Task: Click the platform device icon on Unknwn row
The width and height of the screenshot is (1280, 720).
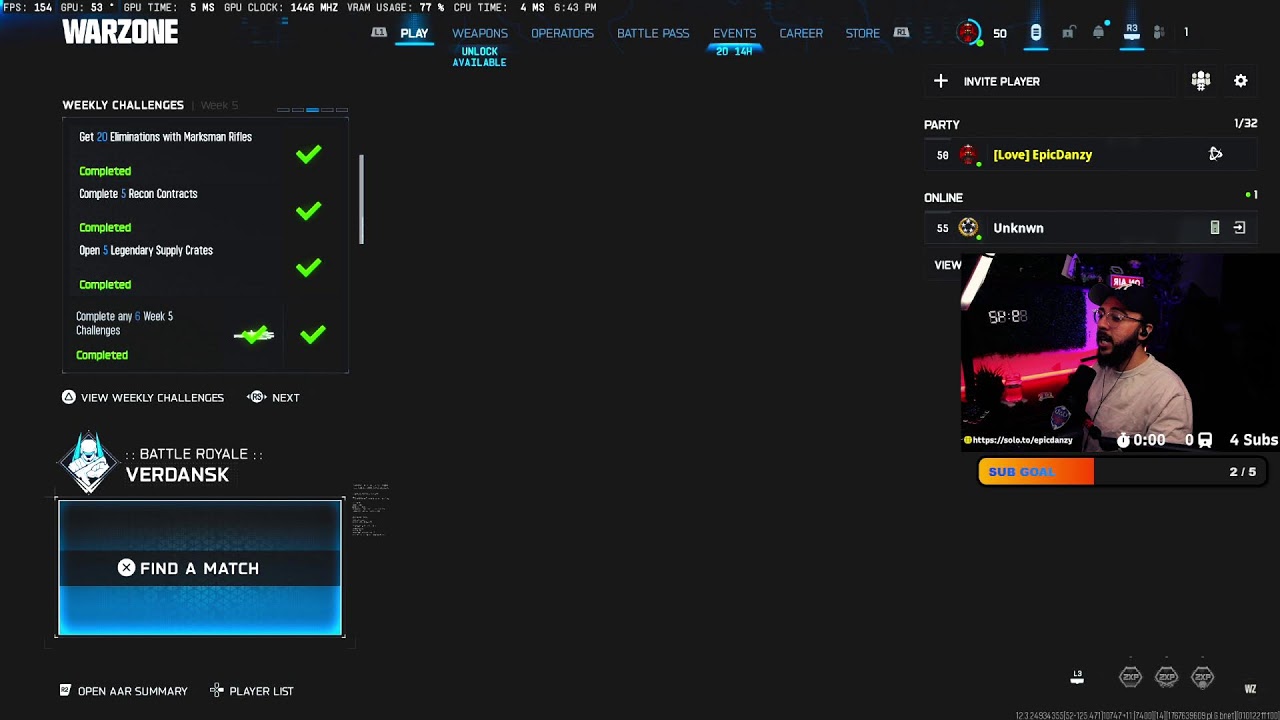Action: (1215, 228)
